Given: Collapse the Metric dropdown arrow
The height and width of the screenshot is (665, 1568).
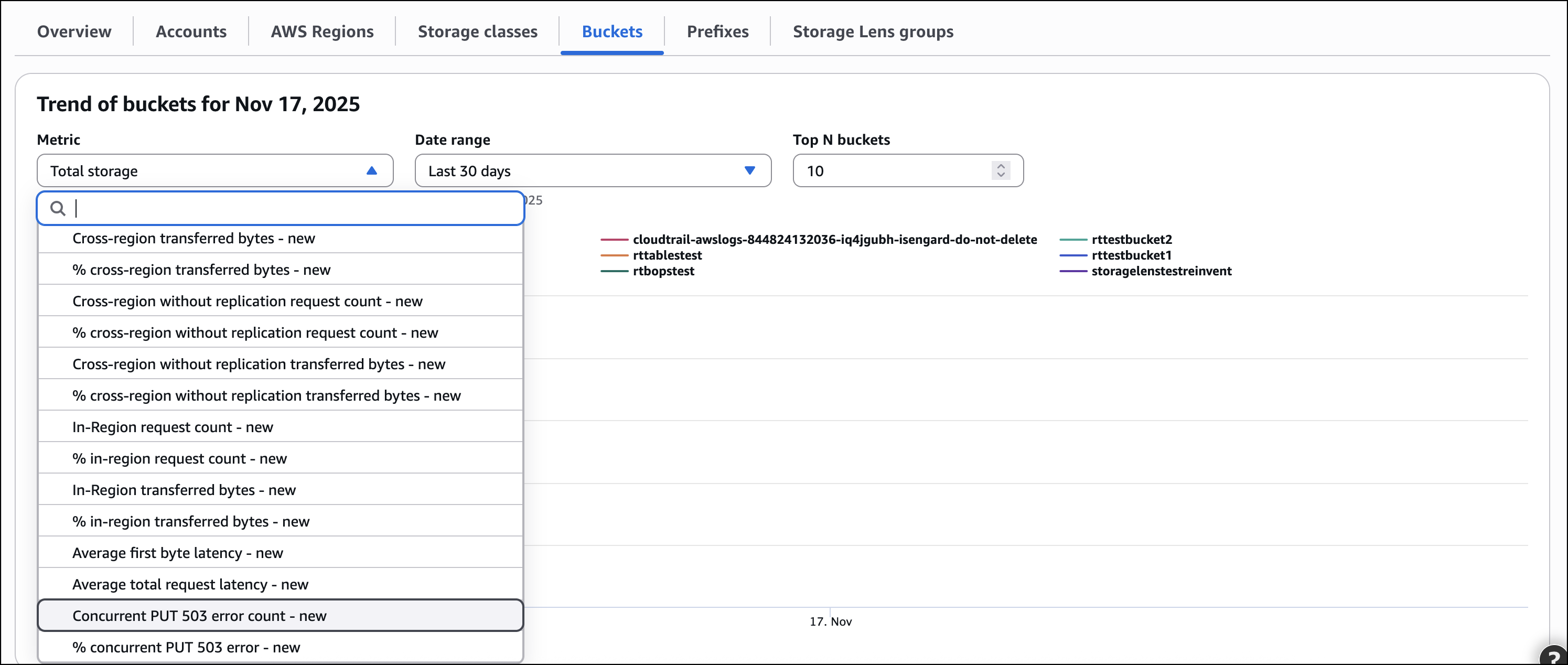Looking at the screenshot, I should [371, 171].
